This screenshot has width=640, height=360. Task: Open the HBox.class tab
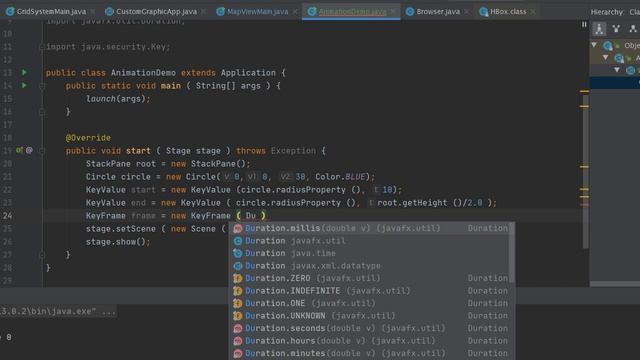tap(507, 12)
